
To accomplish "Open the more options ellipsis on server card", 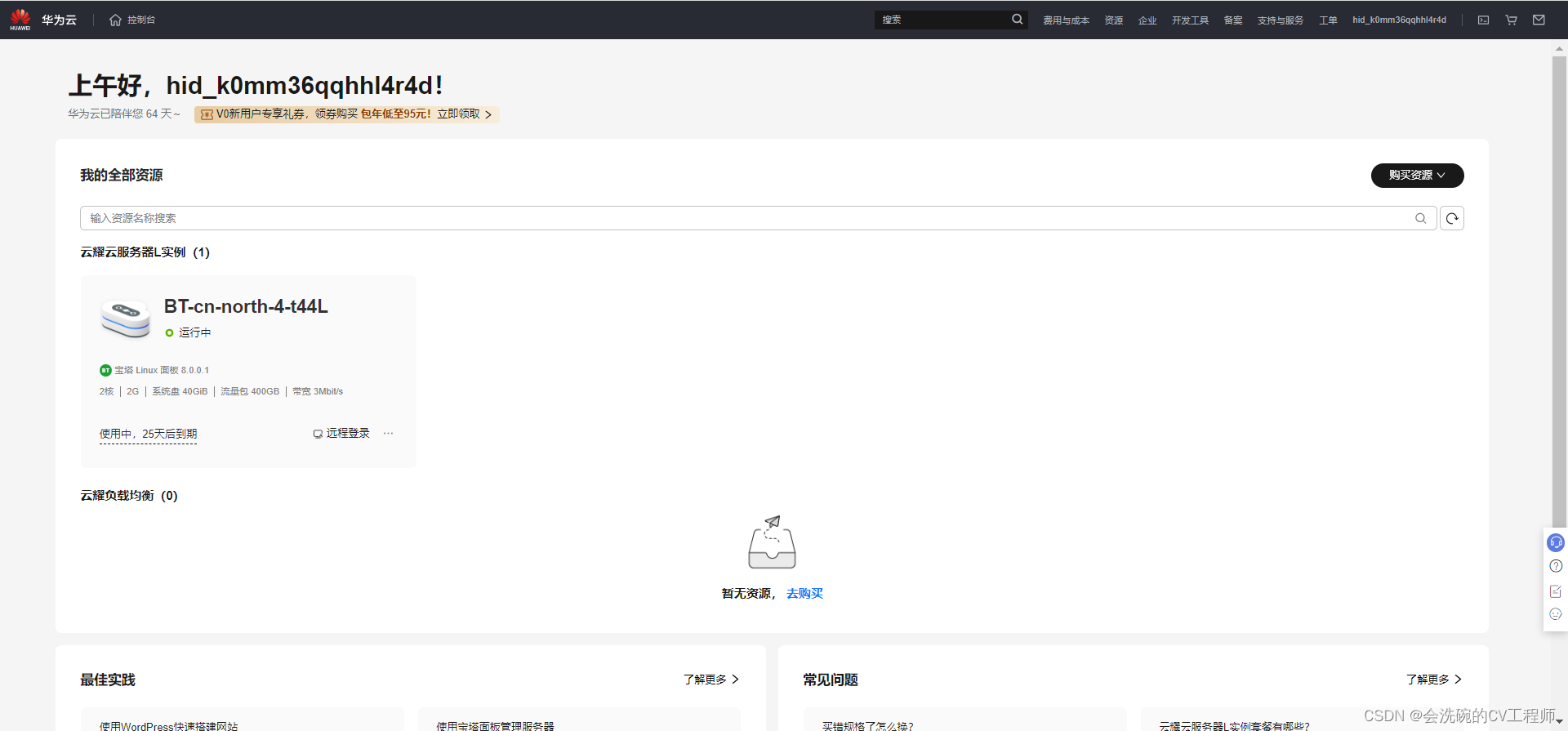I will coord(388,434).
